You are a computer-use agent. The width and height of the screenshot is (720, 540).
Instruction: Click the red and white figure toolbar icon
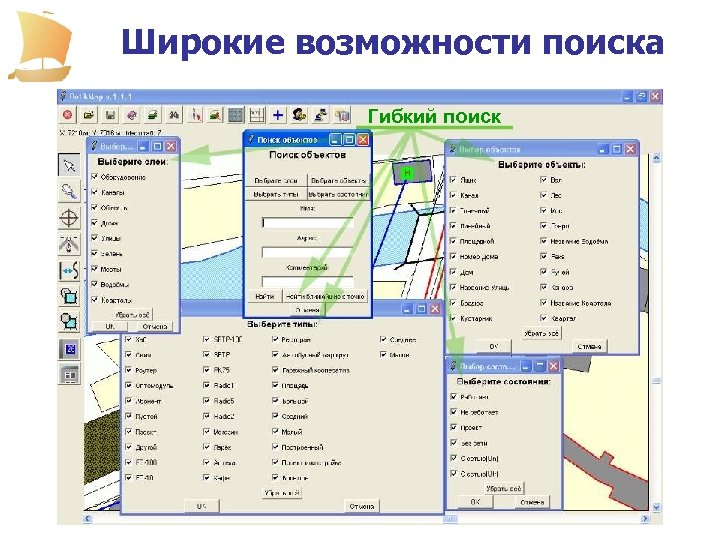[196, 114]
